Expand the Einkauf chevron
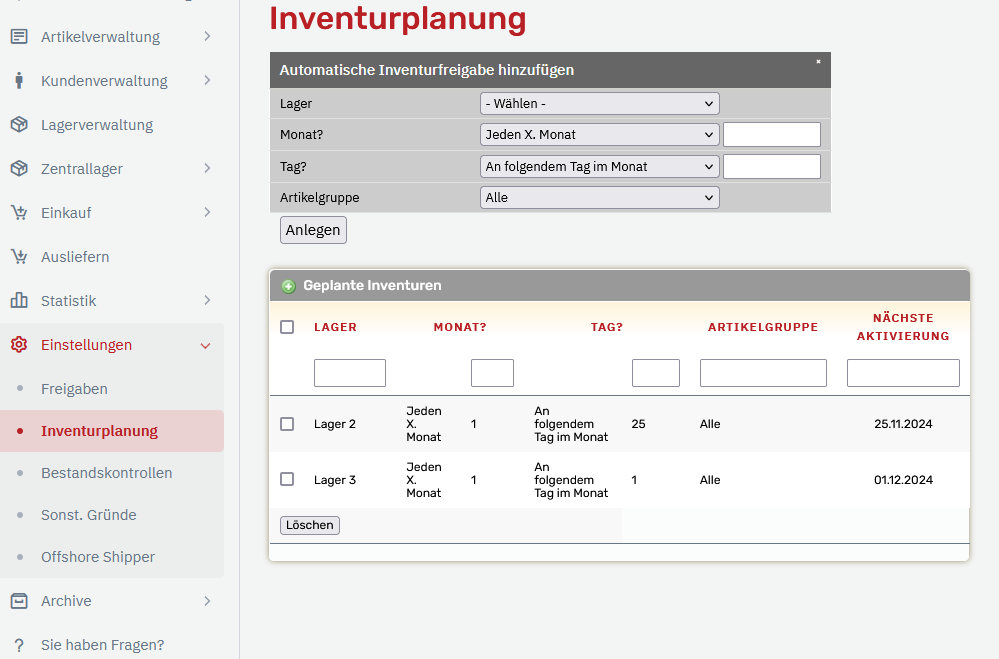This screenshot has width=999, height=659. (207, 212)
